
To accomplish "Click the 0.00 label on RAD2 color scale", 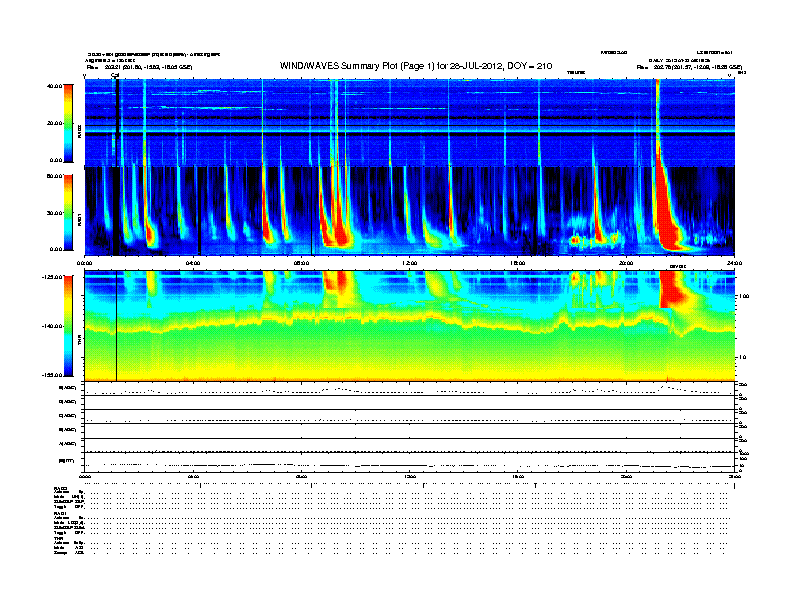I will 56,160.
